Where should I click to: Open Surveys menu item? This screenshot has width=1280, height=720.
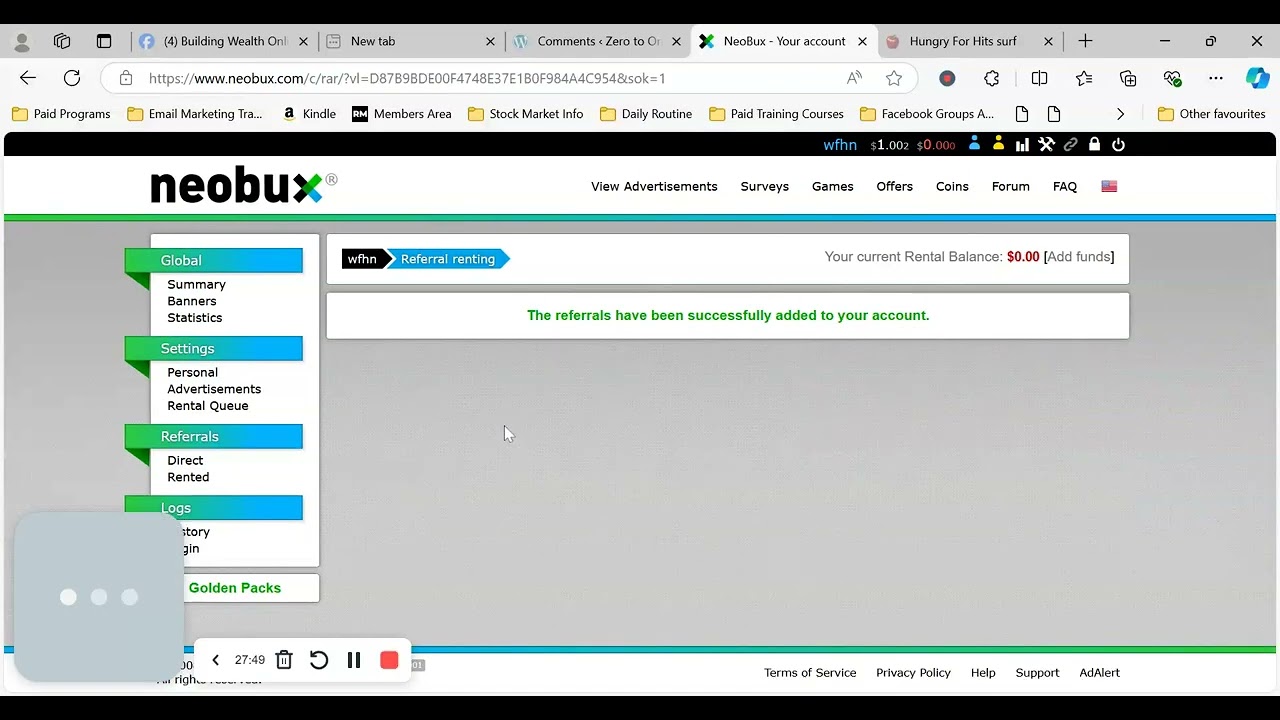point(765,186)
